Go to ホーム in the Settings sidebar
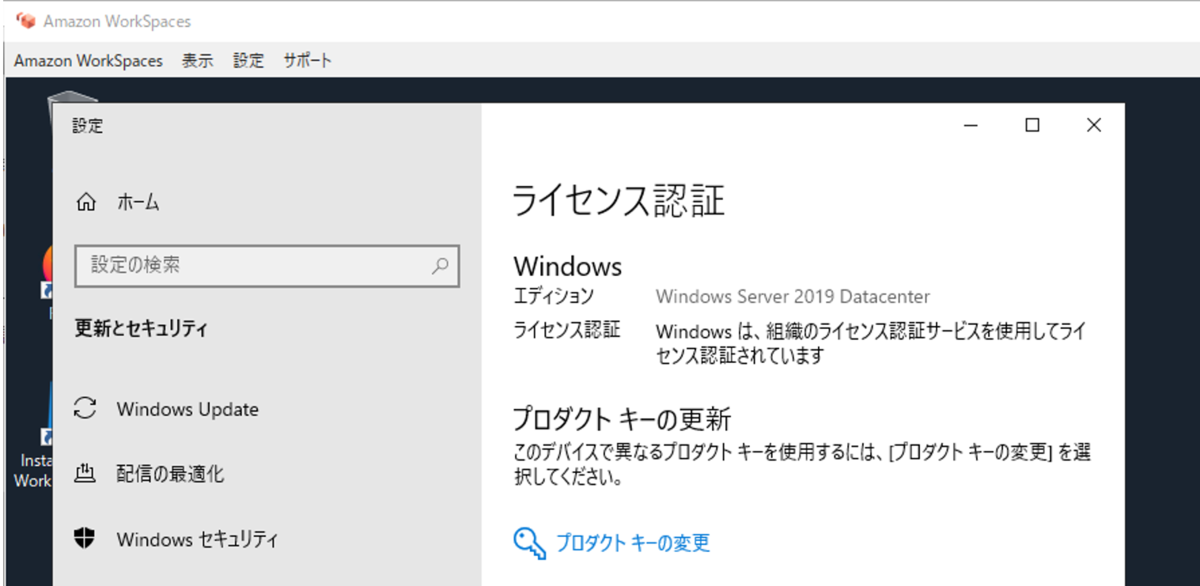Screen dimensions: 1200x586 click(138, 203)
